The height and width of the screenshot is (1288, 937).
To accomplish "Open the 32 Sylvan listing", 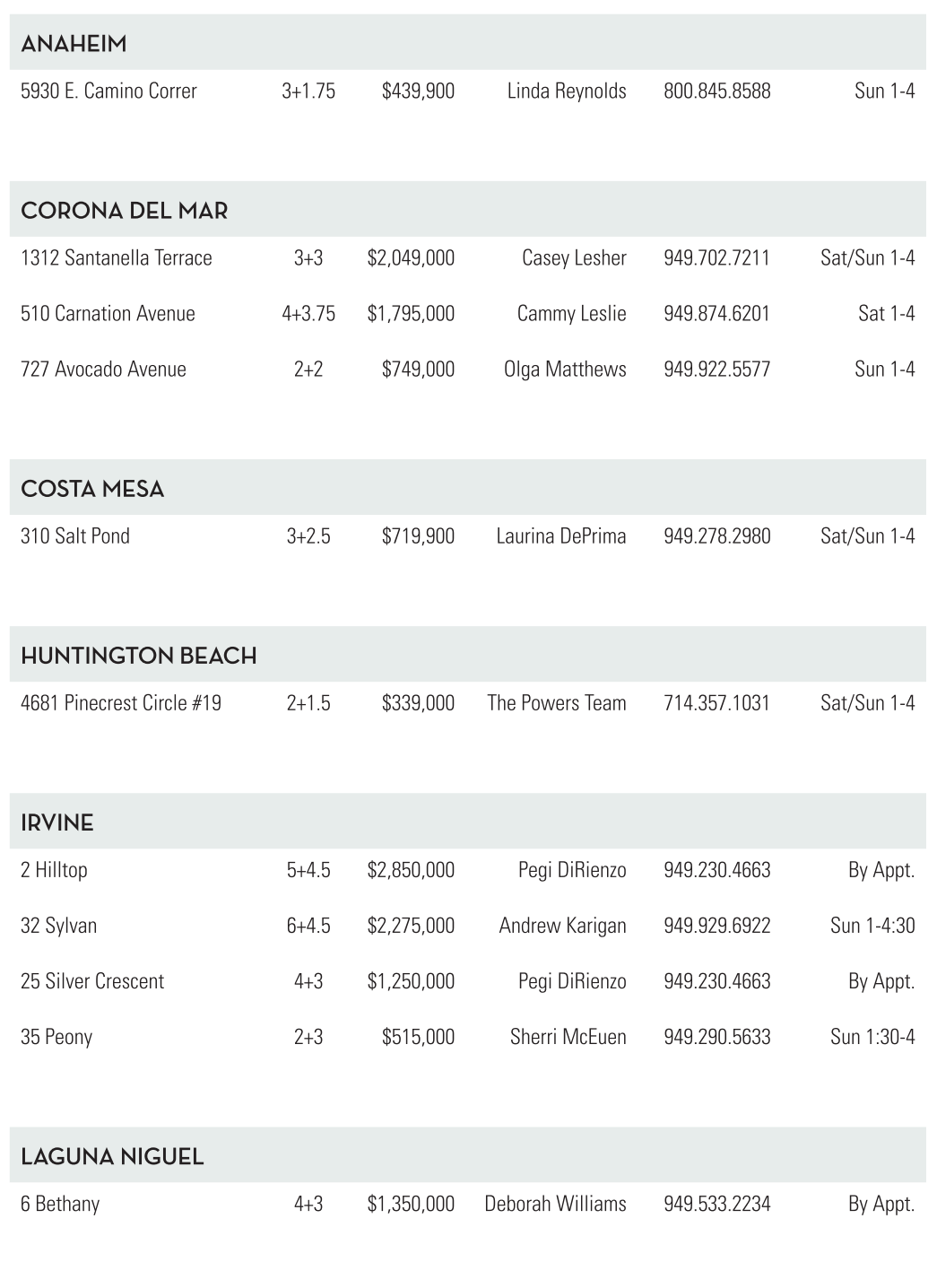I will 59,926.
